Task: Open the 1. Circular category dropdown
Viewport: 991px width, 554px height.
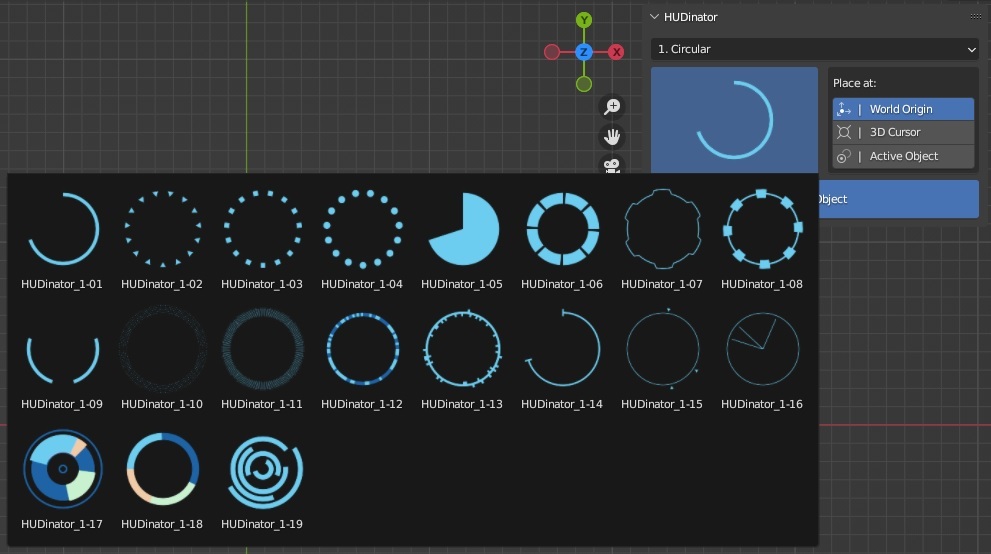Action: tap(815, 49)
